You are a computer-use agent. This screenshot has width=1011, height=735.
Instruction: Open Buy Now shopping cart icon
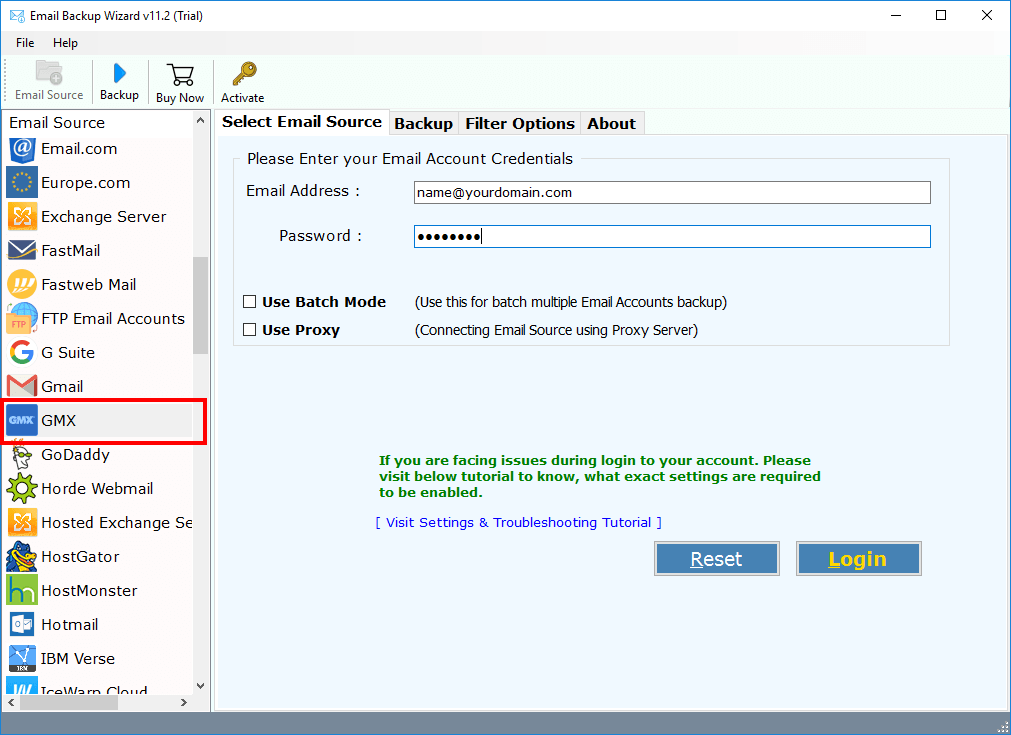pos(180,75)
